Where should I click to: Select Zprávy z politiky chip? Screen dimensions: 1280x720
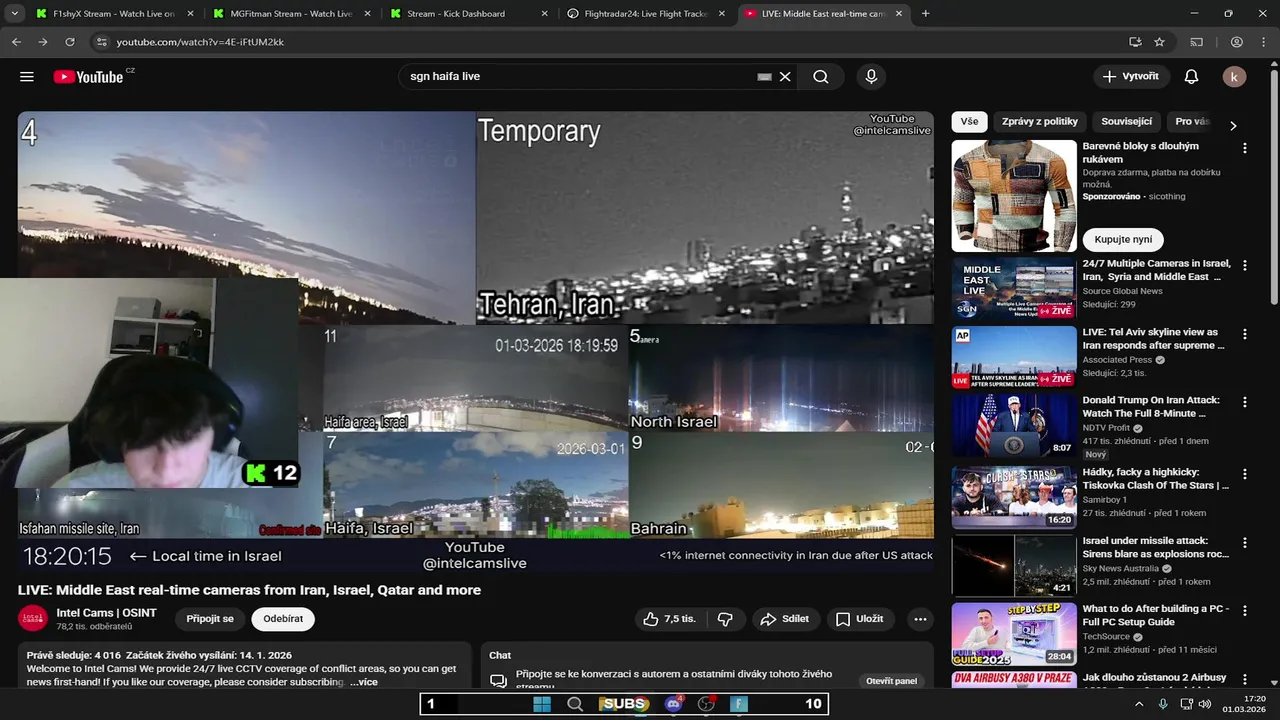(1039, 122)
